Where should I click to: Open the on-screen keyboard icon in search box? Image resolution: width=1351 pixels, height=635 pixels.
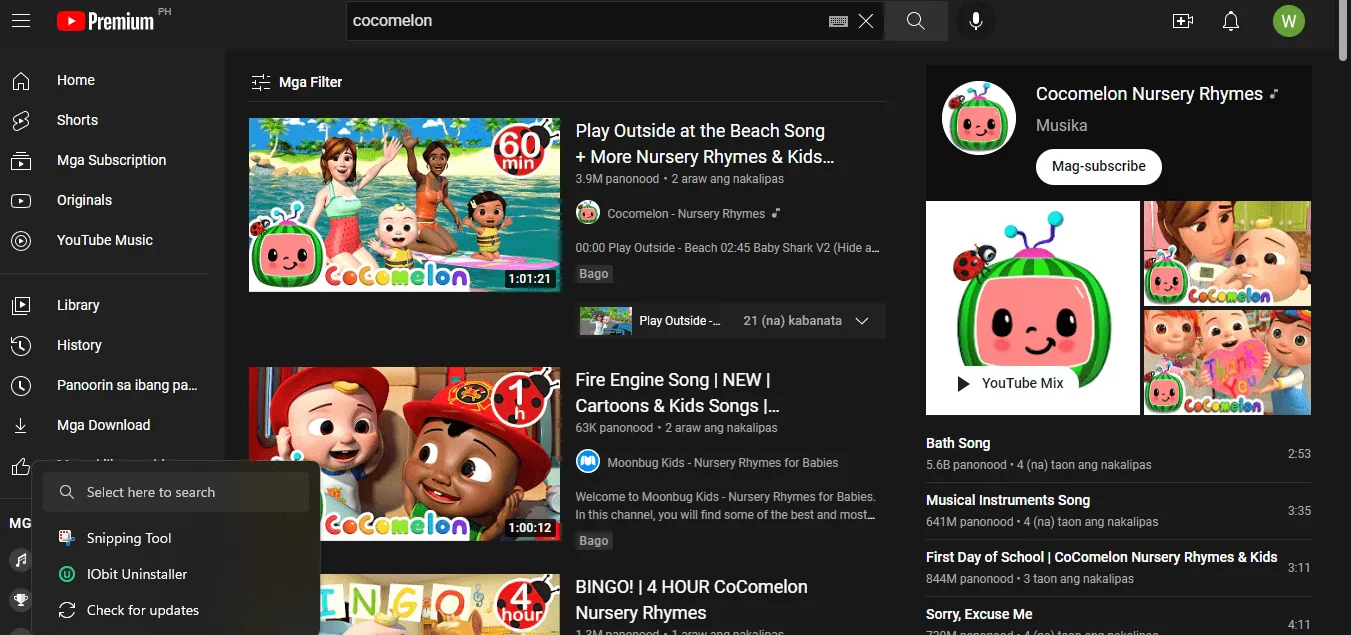click(x=838, y=21)
